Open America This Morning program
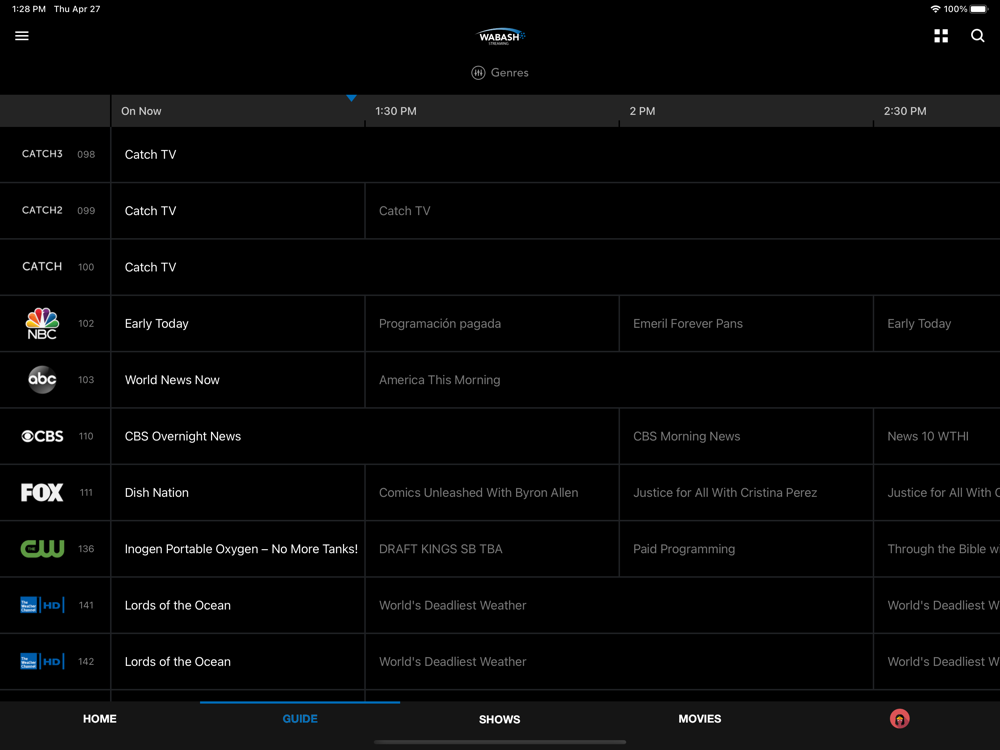Screen dimensions: 1000x750 point(682,379)
